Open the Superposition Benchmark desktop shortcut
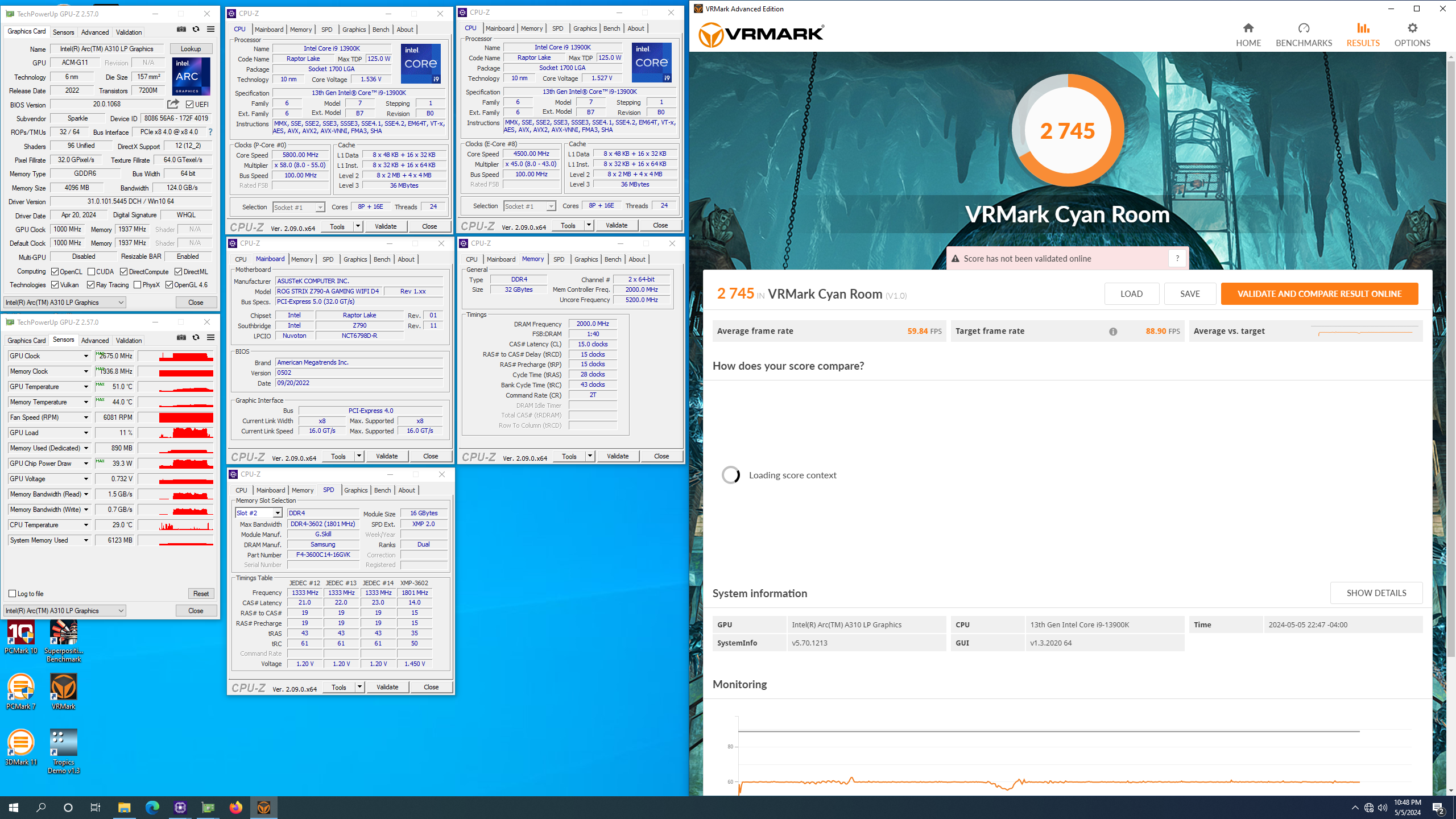Viewport: 1456px width, 819px height. click(x=64, y=642)
